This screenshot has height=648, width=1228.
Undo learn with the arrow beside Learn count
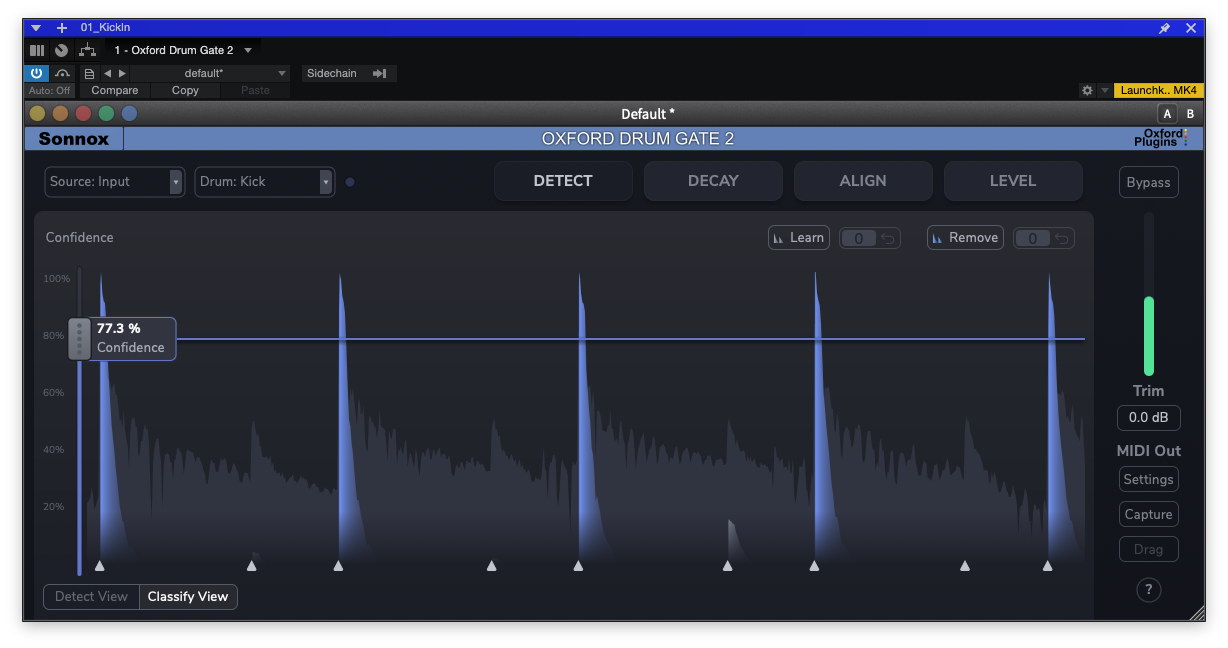(888, 238)
